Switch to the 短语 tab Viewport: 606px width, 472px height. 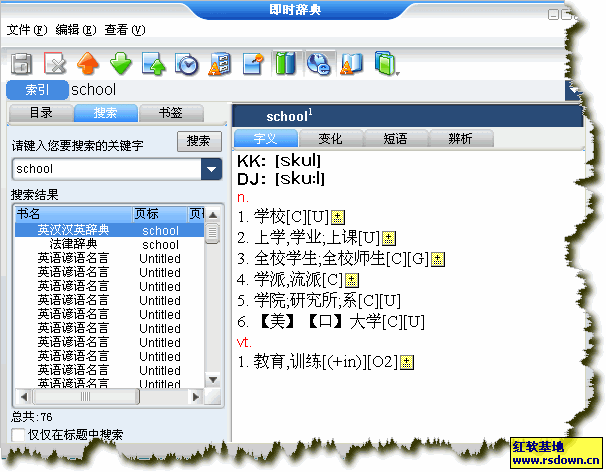(x=394, y=139)
